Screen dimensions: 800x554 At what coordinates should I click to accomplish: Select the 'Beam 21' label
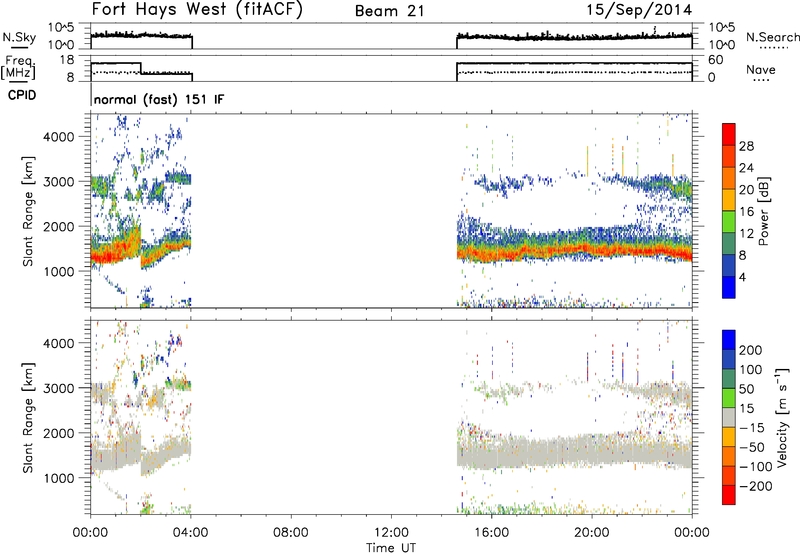389,11
